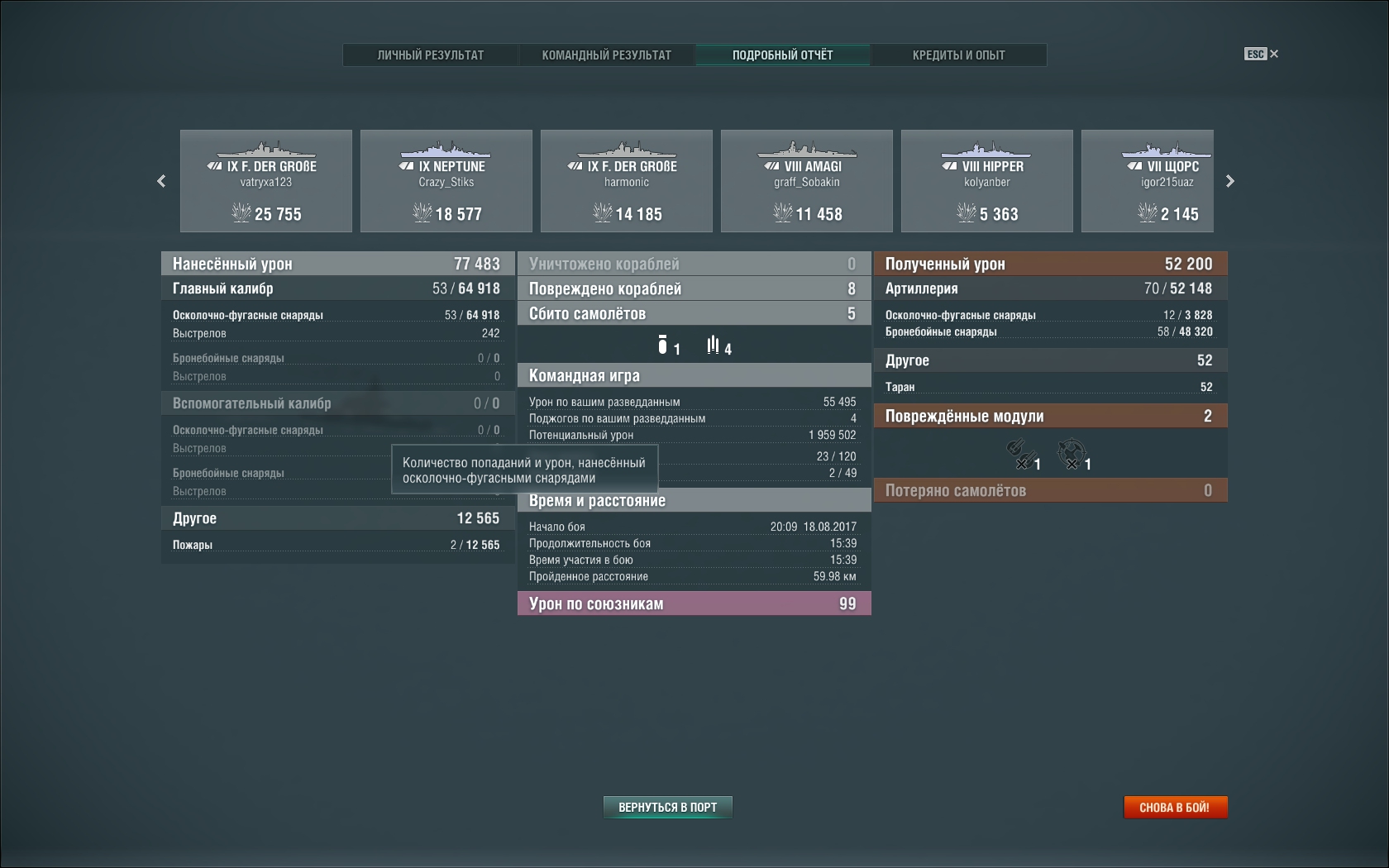Show next ships with the right arrow
The image size is (1389, 868).
[x=1229, y=181]
